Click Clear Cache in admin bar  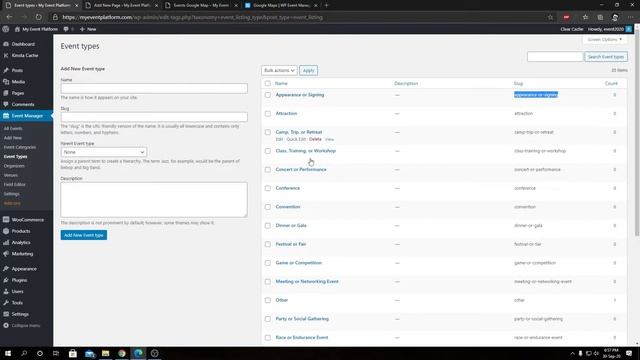click(571, 29)
